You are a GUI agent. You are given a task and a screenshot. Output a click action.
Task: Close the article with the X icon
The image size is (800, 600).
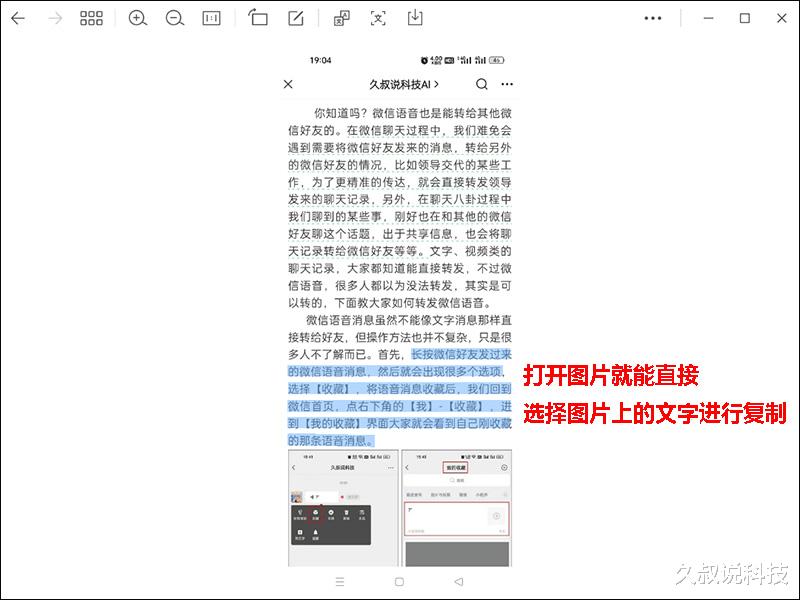point(288,84)
